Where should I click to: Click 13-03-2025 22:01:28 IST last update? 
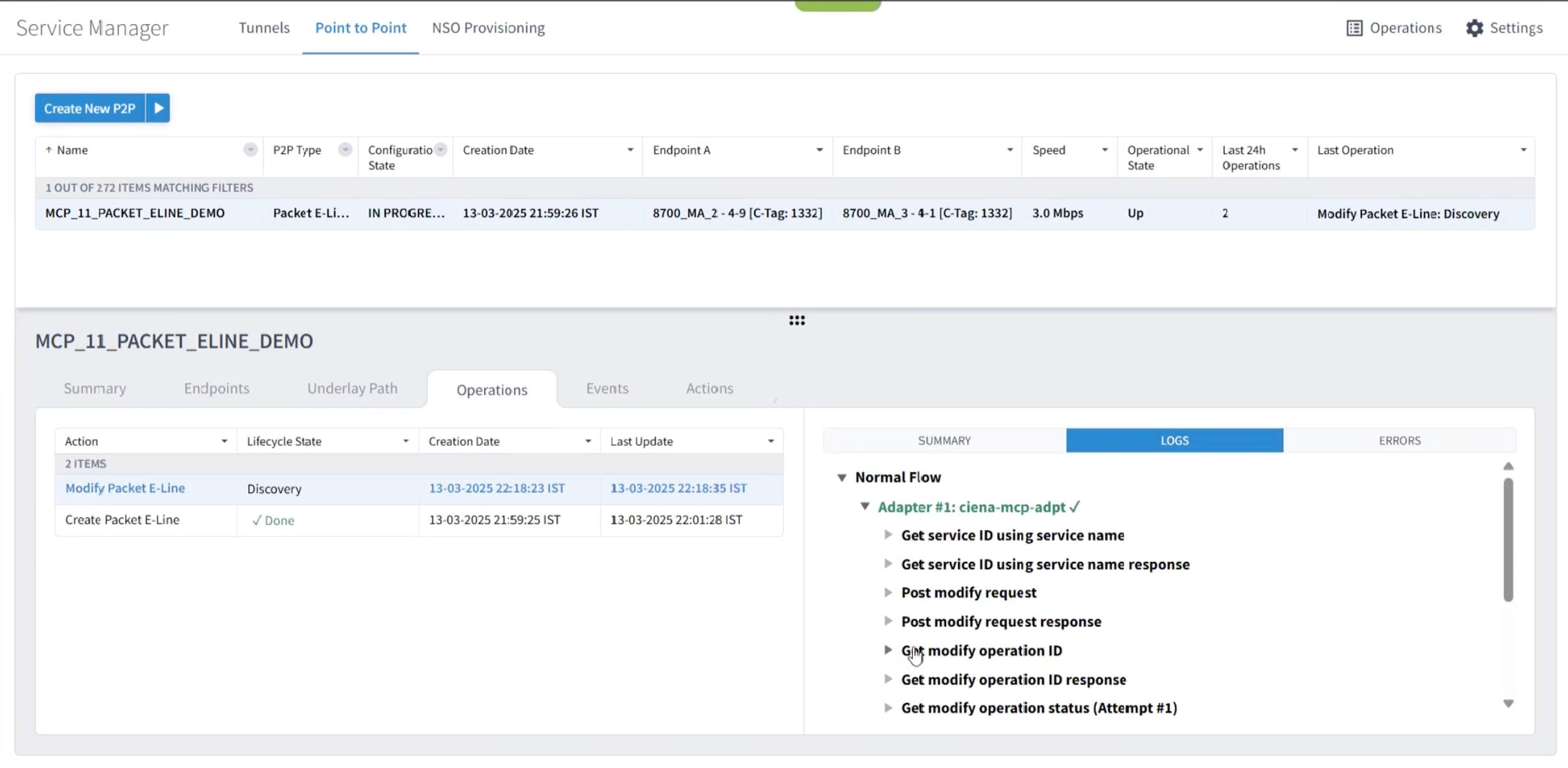coord(676,521)
